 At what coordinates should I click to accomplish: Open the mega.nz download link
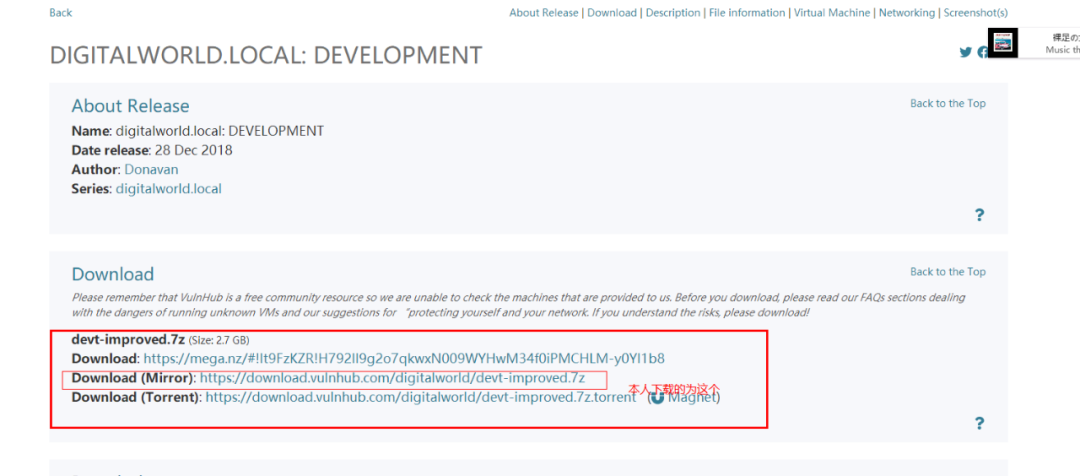coord(404,358)
